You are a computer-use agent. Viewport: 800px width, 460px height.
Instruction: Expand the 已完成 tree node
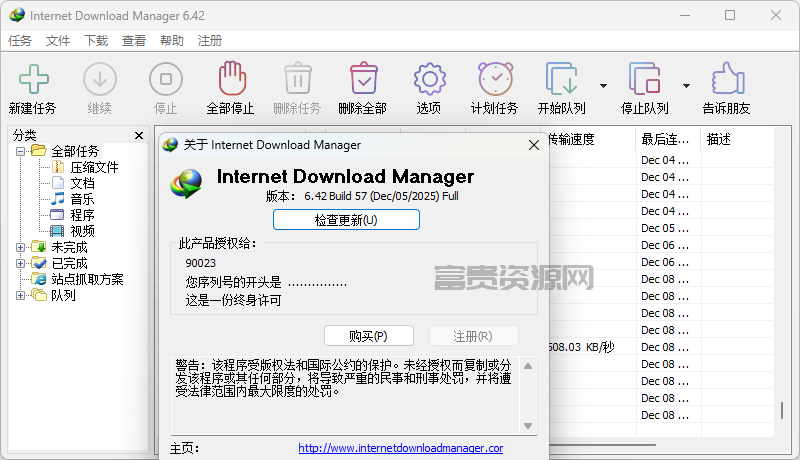pos(20,263)
